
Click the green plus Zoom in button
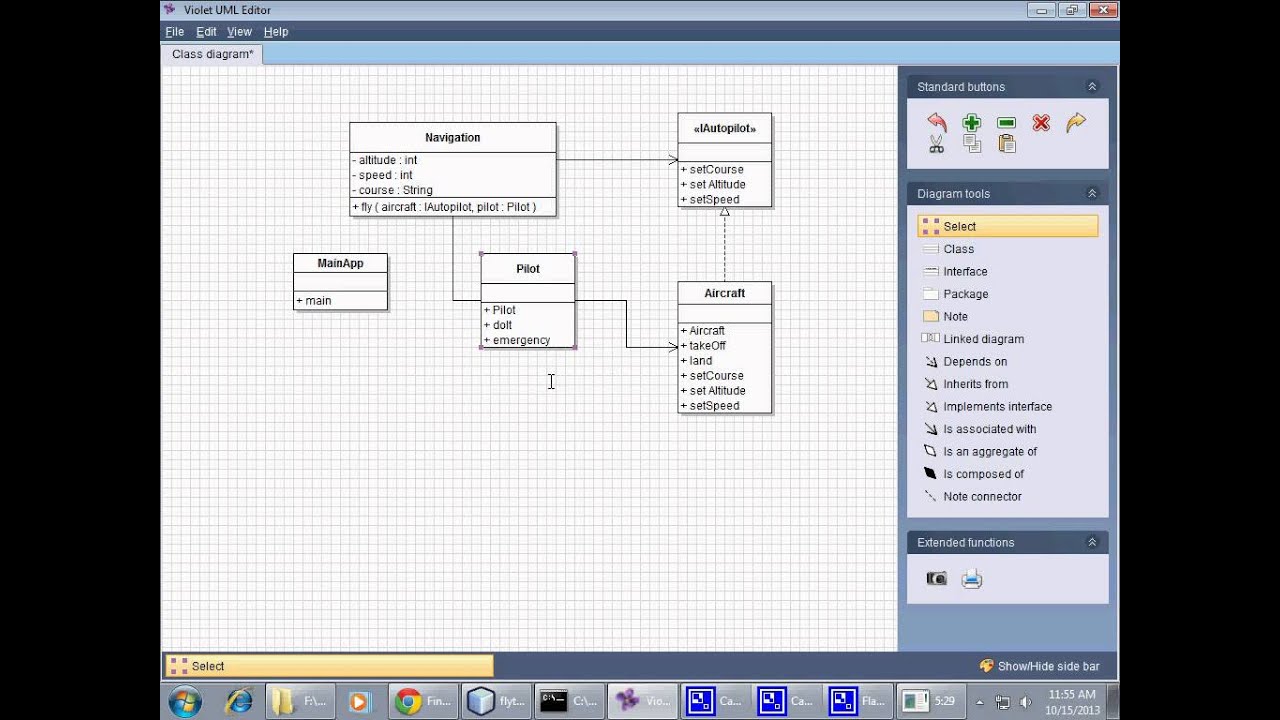pos(971,122)
